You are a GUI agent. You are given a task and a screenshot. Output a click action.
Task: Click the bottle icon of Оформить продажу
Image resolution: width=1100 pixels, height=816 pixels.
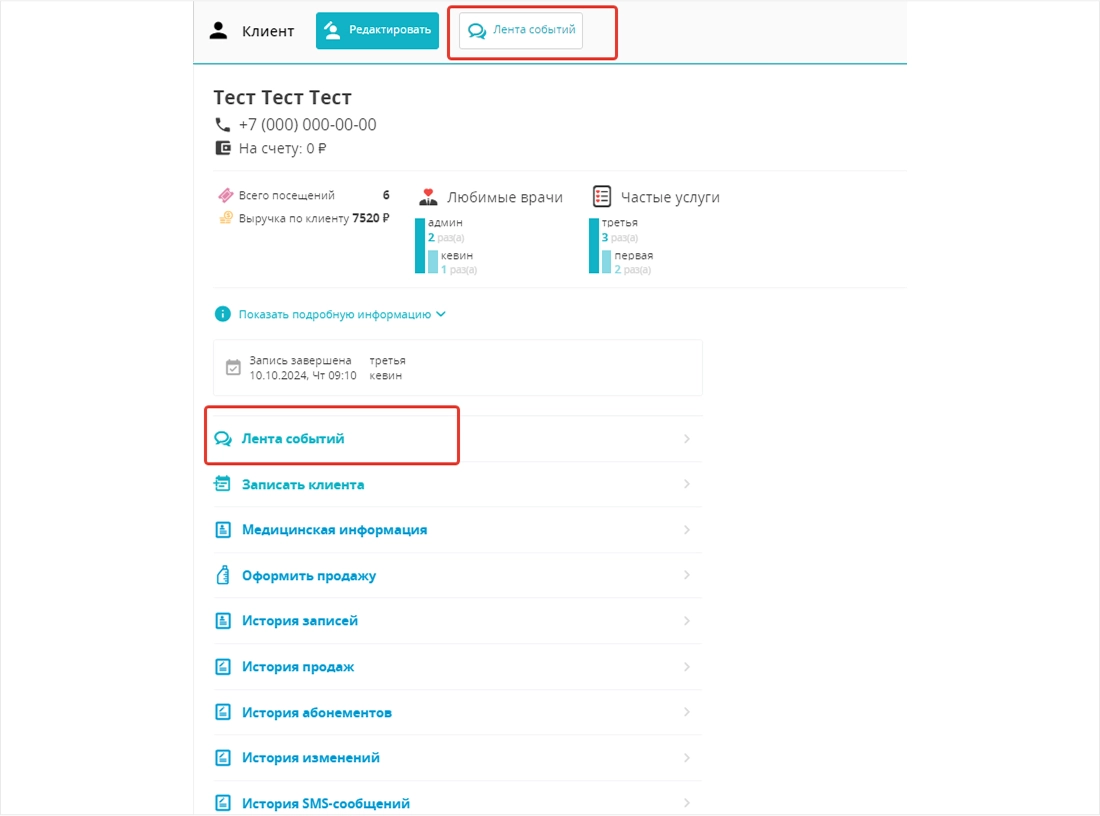(223, 575)
